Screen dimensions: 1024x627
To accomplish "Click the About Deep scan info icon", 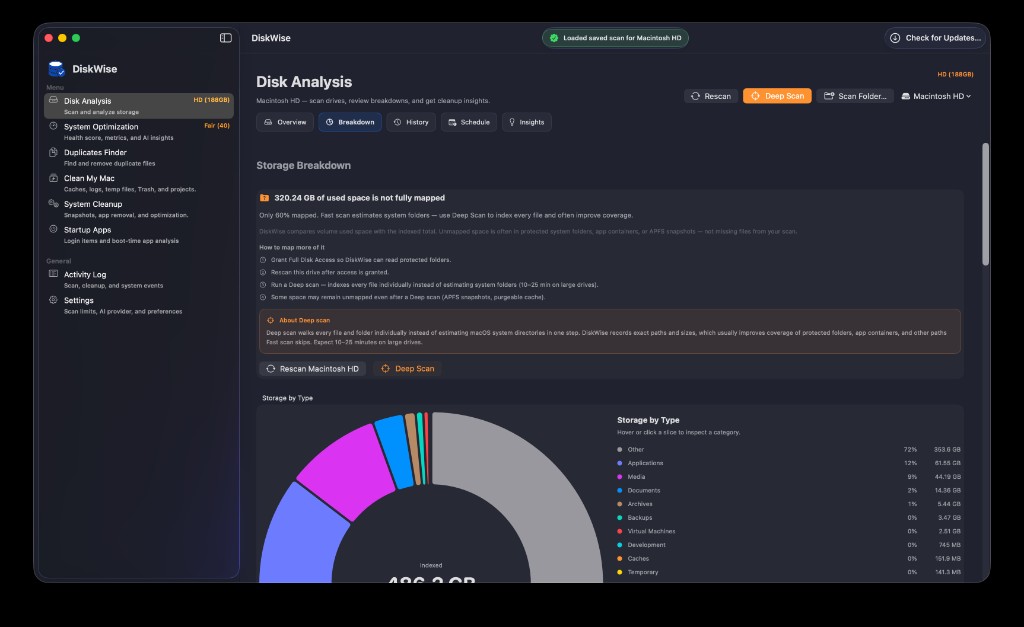I will (x=270, y=320).
